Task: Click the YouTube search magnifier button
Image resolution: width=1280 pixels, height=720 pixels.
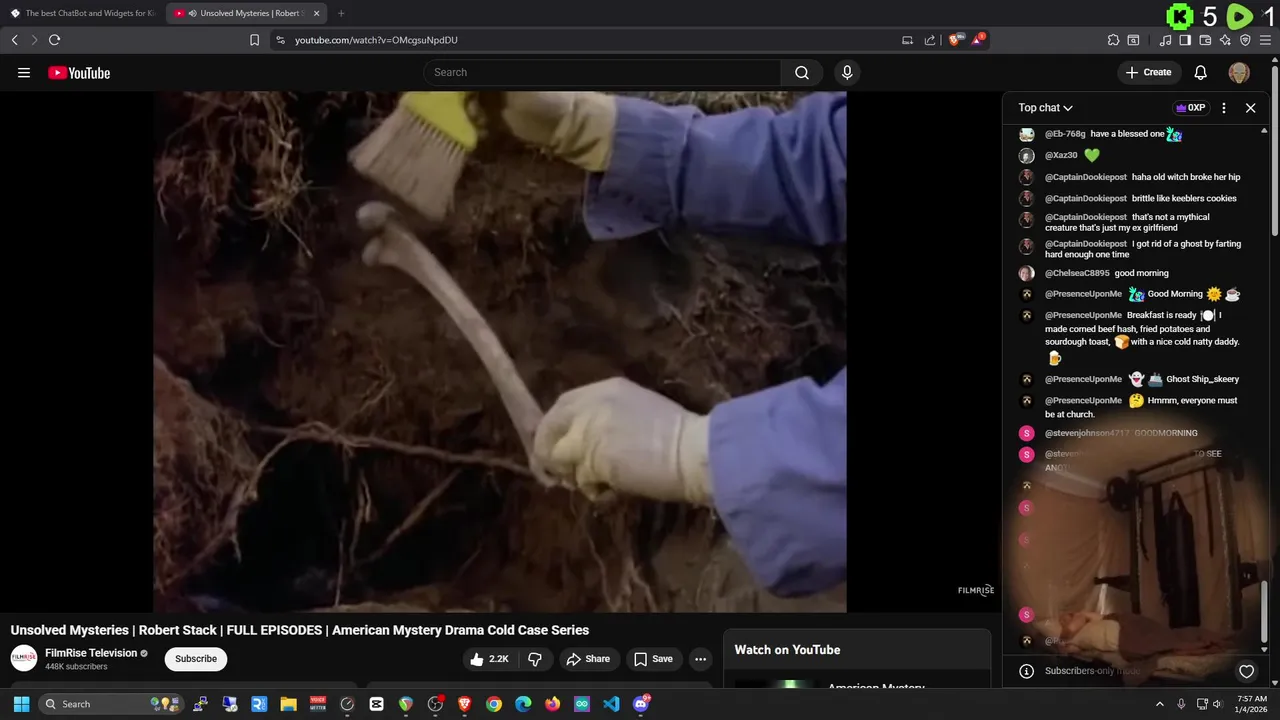Action: [x=802, y=72]
